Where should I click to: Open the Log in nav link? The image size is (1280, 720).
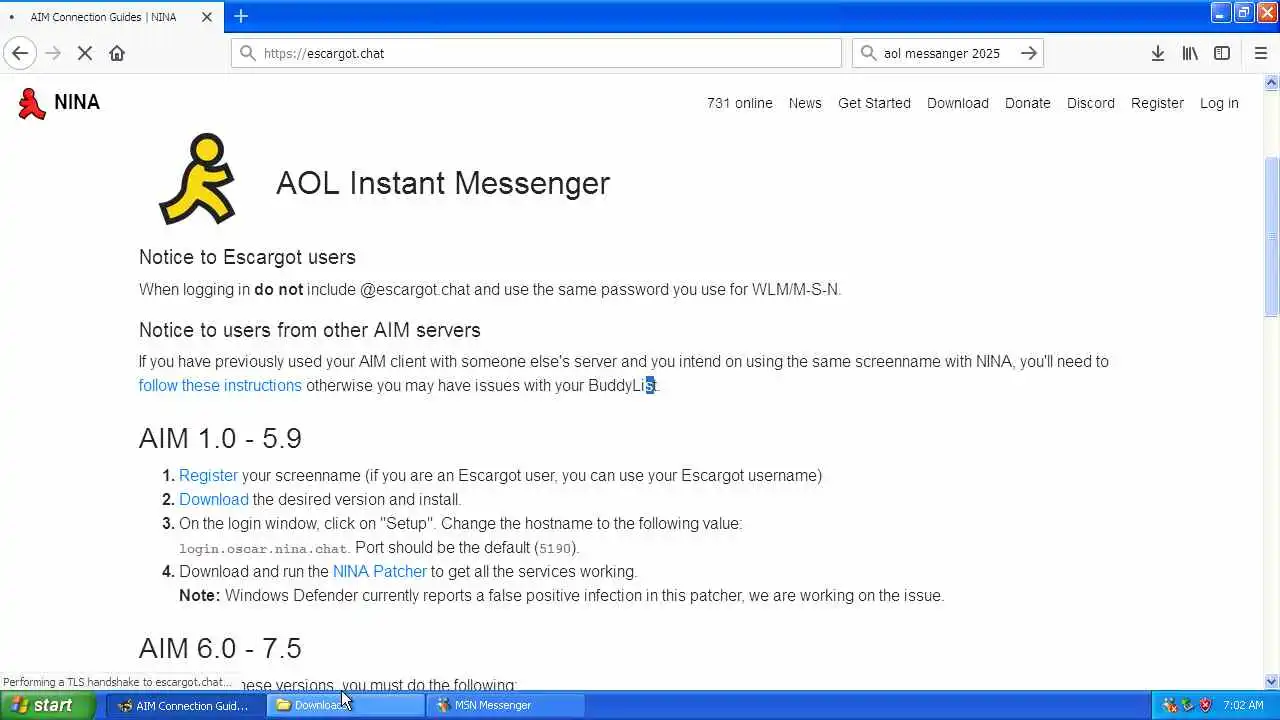[1219, 103]
